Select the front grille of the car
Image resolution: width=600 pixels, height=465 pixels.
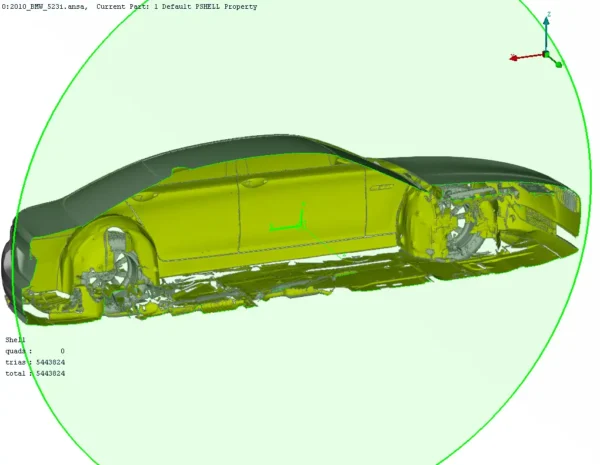click(x=569, y=201)
